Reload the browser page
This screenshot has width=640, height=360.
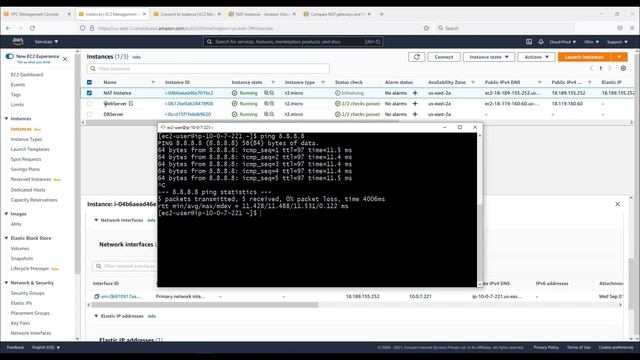pyautogui.click(x=32, y=28)
